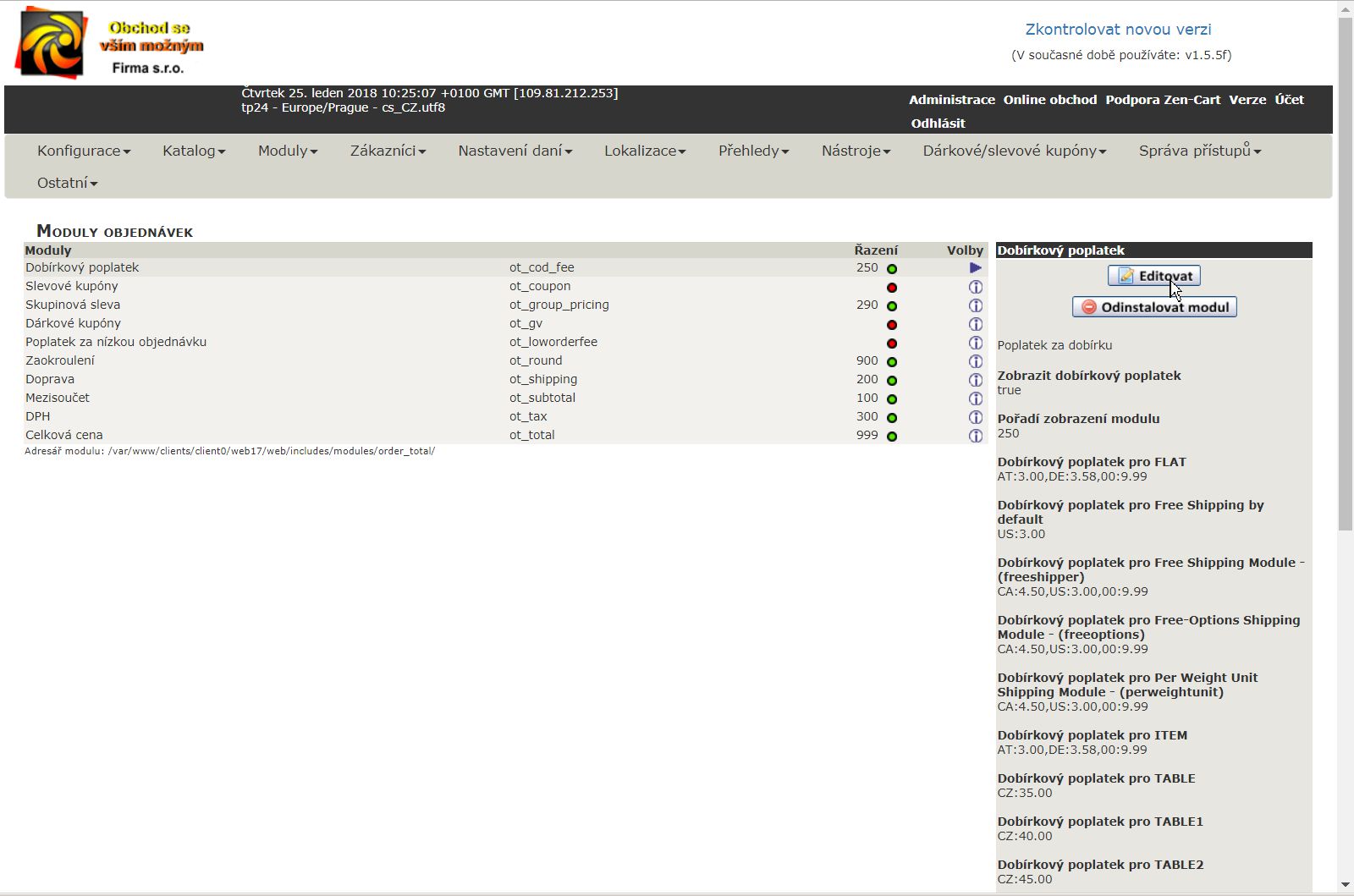Click info icon for Celková cena row

(x=975, y=436)
